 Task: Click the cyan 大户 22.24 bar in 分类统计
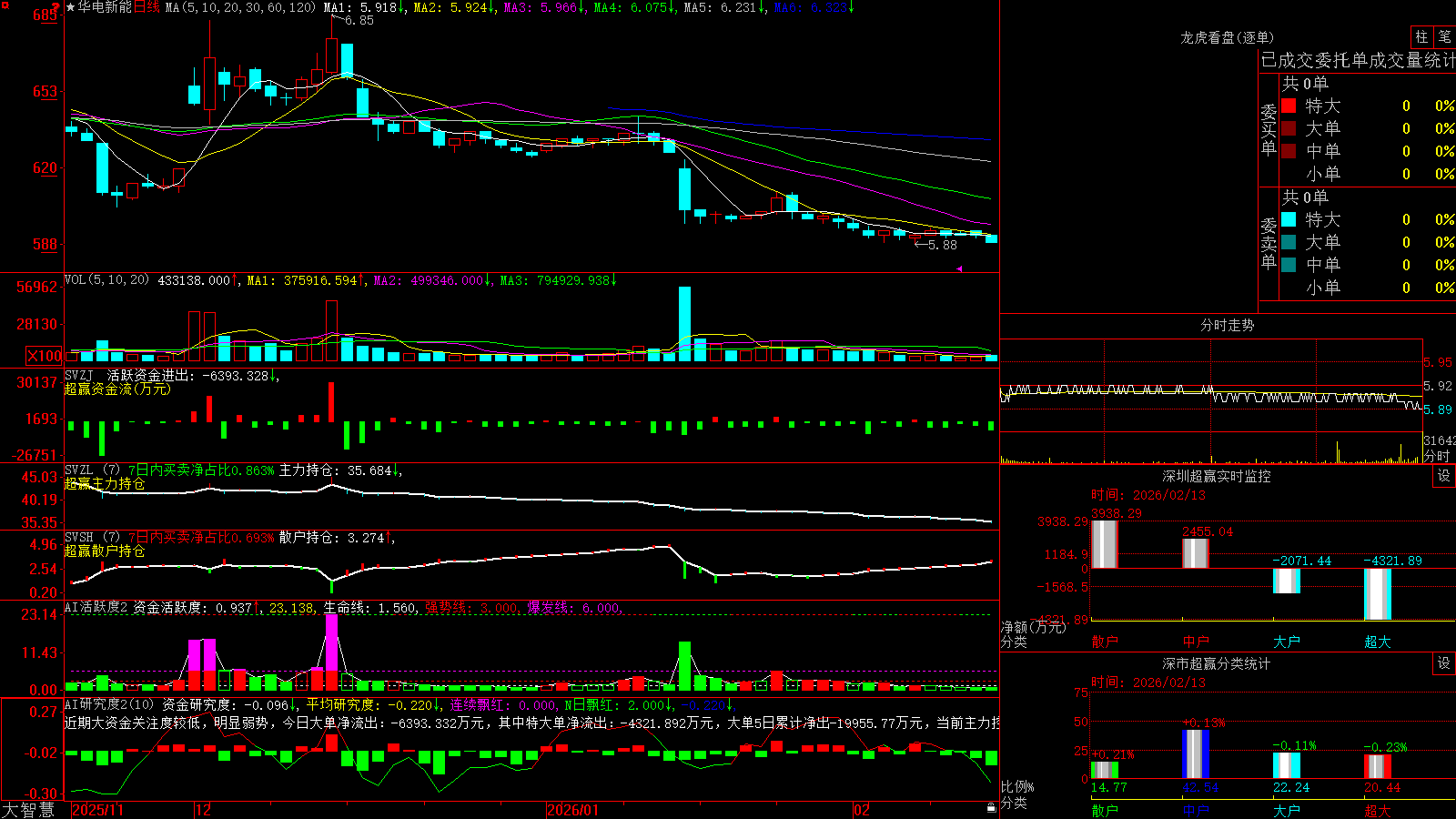click(1286, 765)
